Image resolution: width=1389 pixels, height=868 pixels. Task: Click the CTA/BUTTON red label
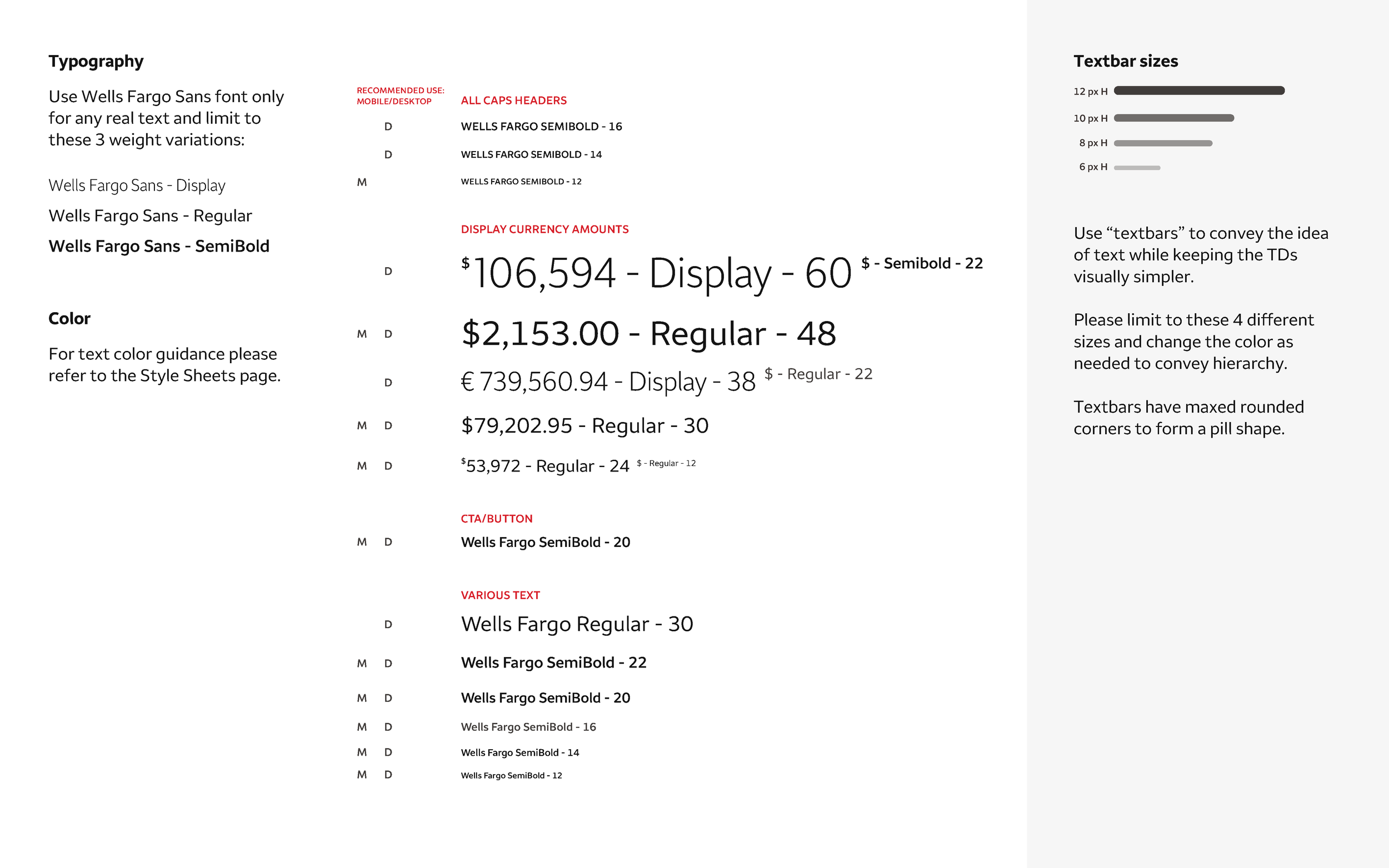(x=496, y=519)
